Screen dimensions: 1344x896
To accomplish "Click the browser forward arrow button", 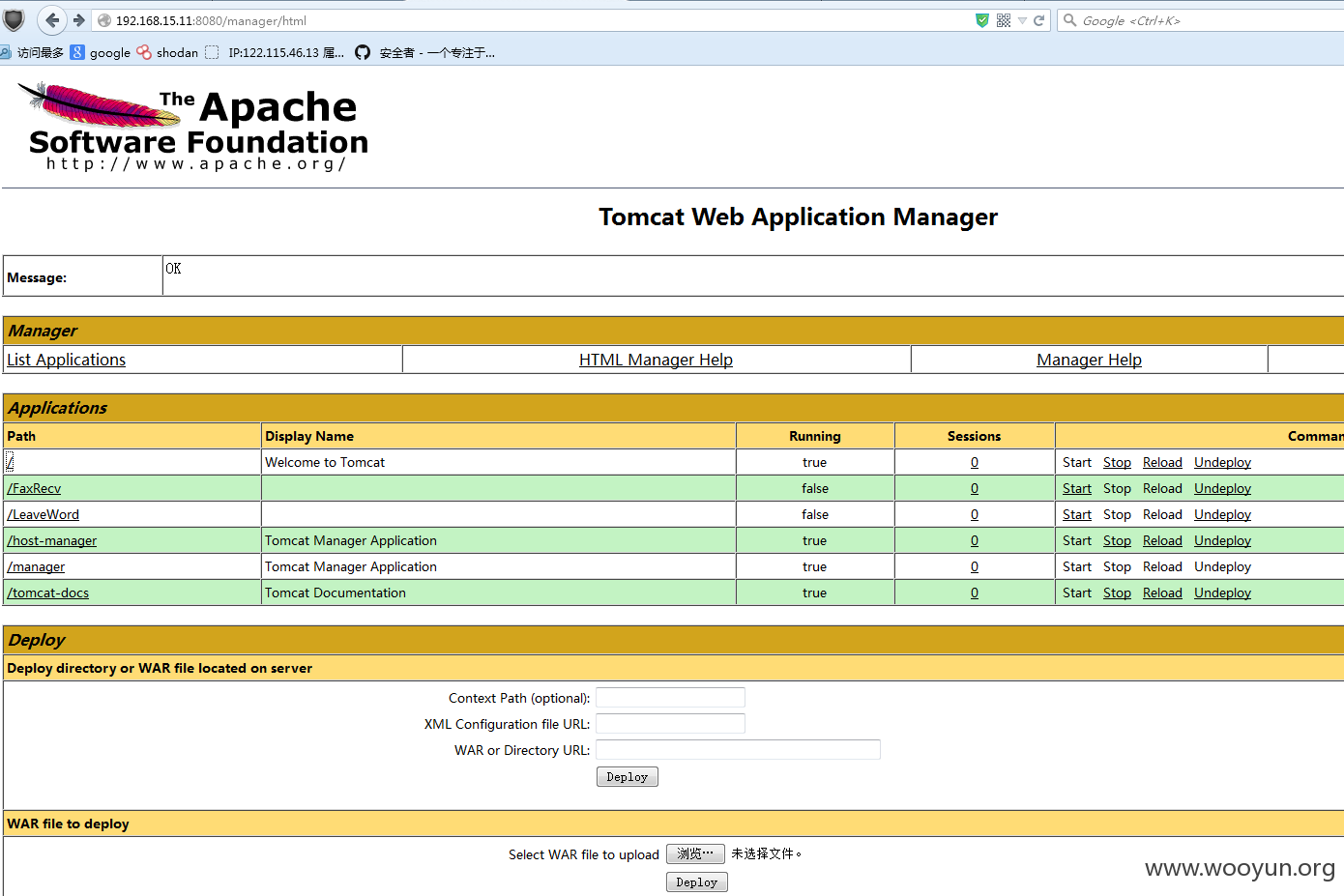I will 79,20.
